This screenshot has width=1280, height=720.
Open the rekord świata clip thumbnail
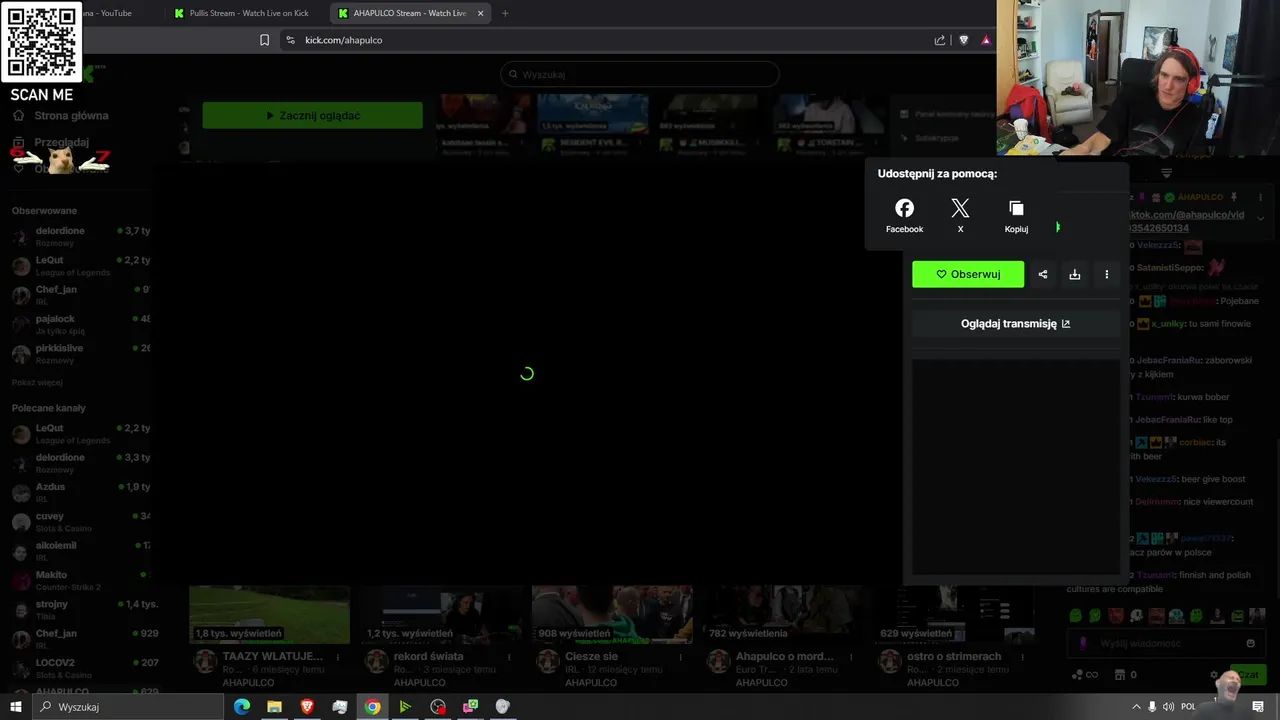tap(441, 614)
